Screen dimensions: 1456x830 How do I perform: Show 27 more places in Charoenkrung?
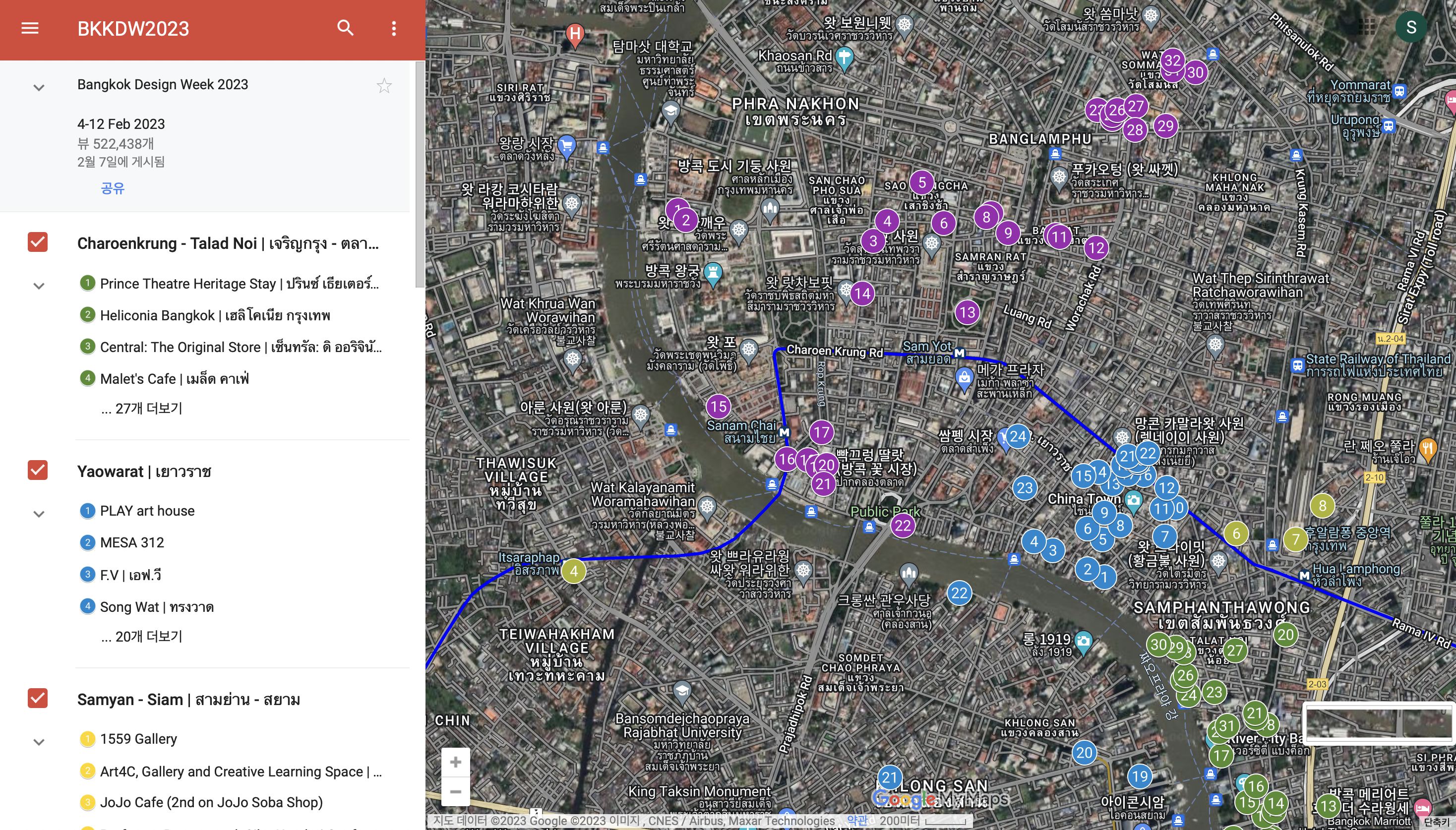click(141, 408)
